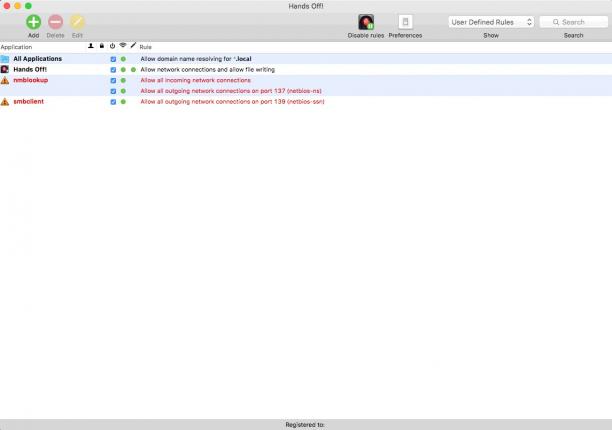This screenshot has height=430, width=612.
Task: Sort by the Rule column header
Action: pos(146,47)
